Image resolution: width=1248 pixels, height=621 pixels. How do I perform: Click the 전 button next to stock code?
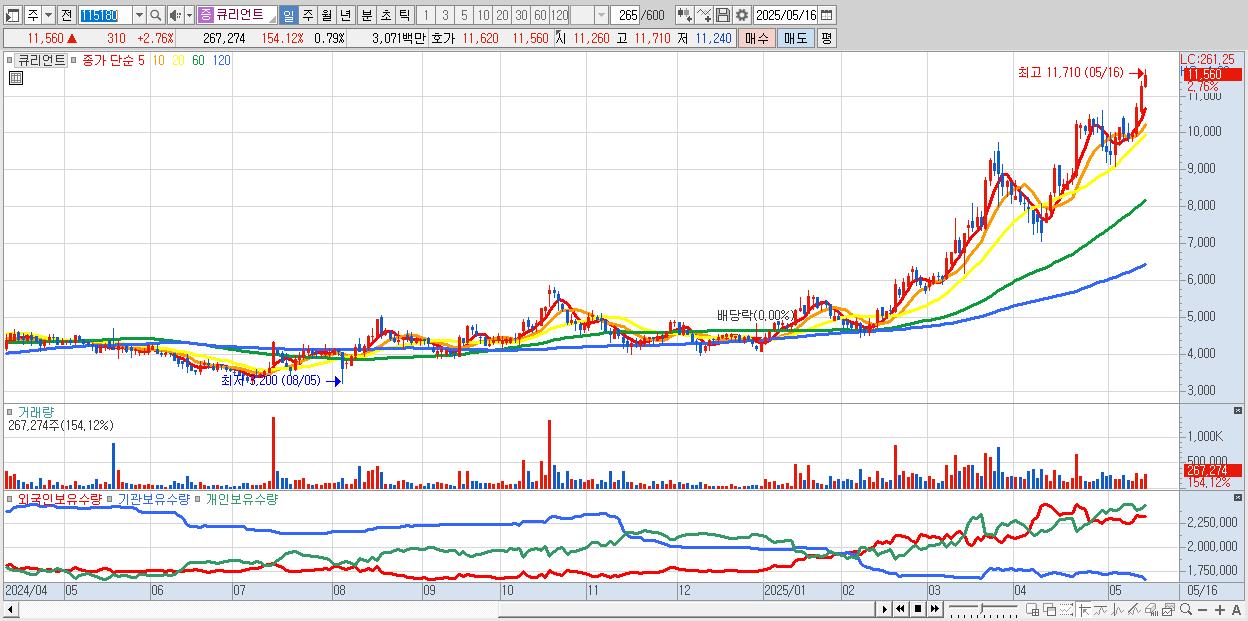[66, 15]
